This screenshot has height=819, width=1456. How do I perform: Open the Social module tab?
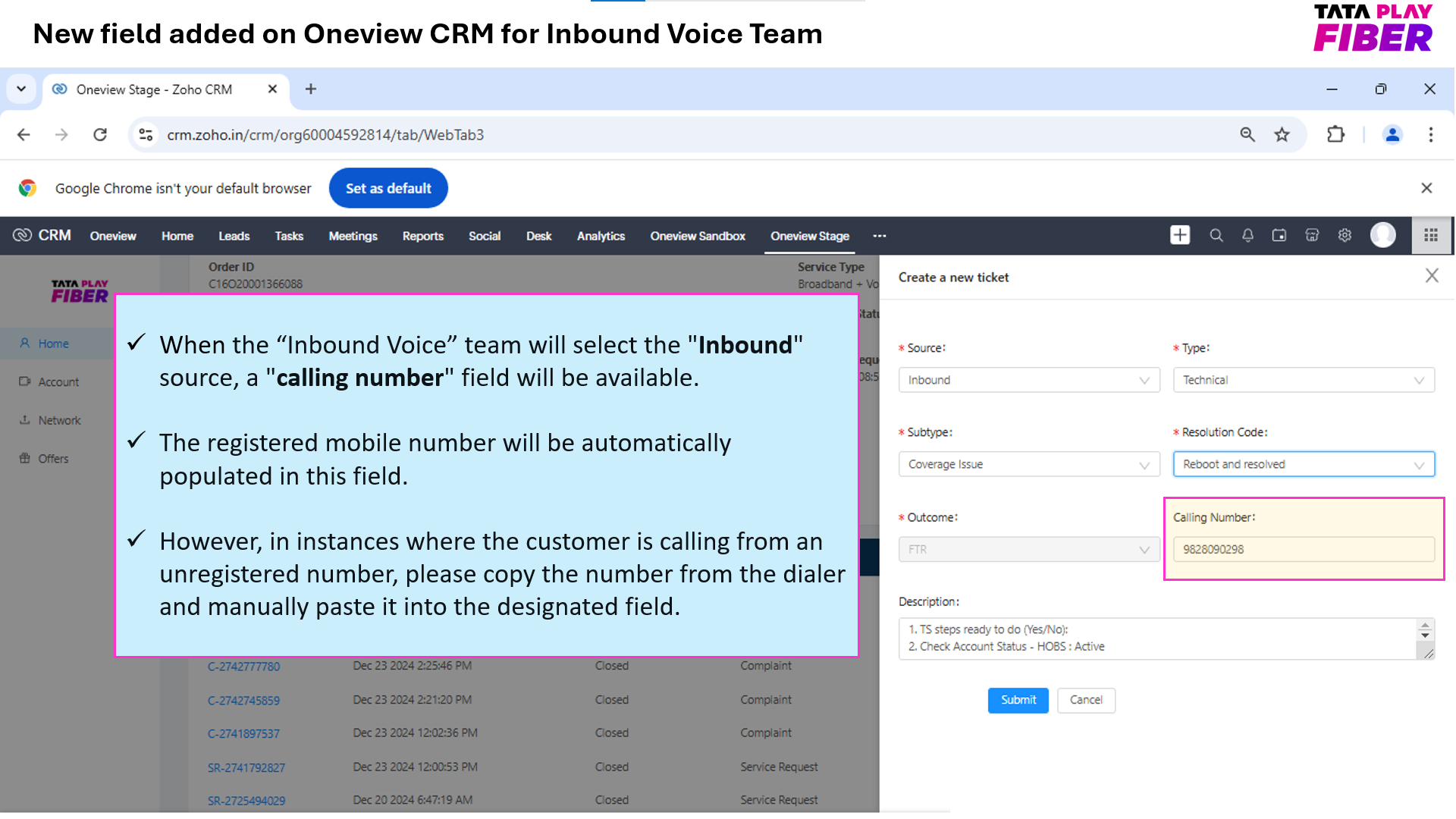coord(485,236)
